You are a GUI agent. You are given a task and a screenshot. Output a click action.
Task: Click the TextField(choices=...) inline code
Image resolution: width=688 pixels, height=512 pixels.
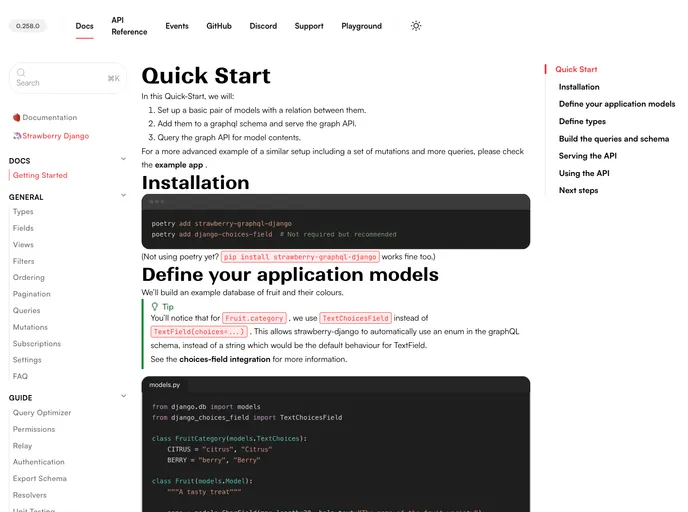199,332
